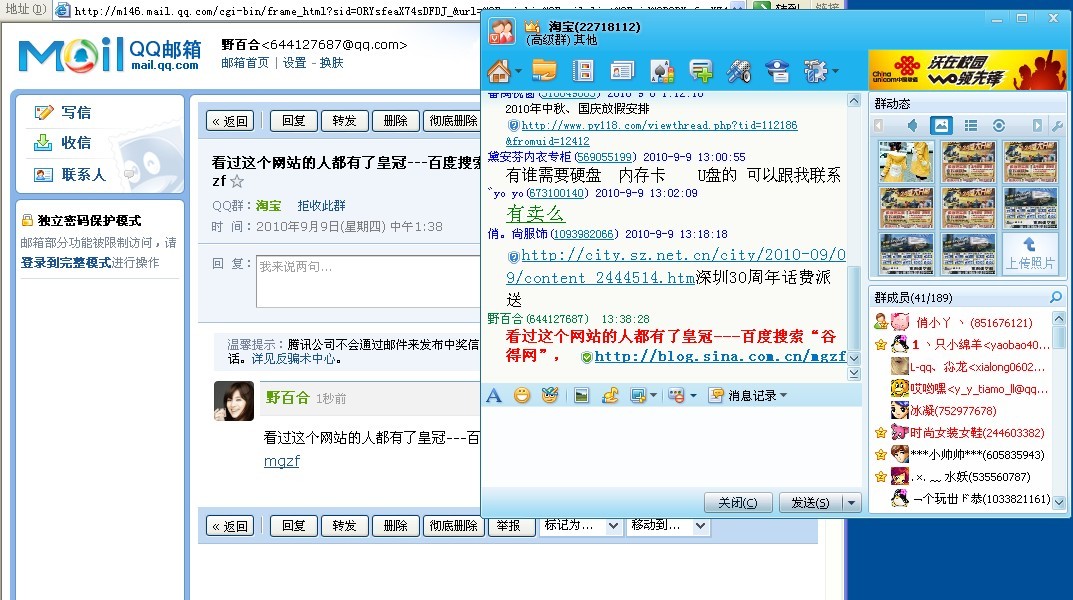Click the group home house icon
The height and width of the screenshot is (600, 1073).
coord(499,71)
